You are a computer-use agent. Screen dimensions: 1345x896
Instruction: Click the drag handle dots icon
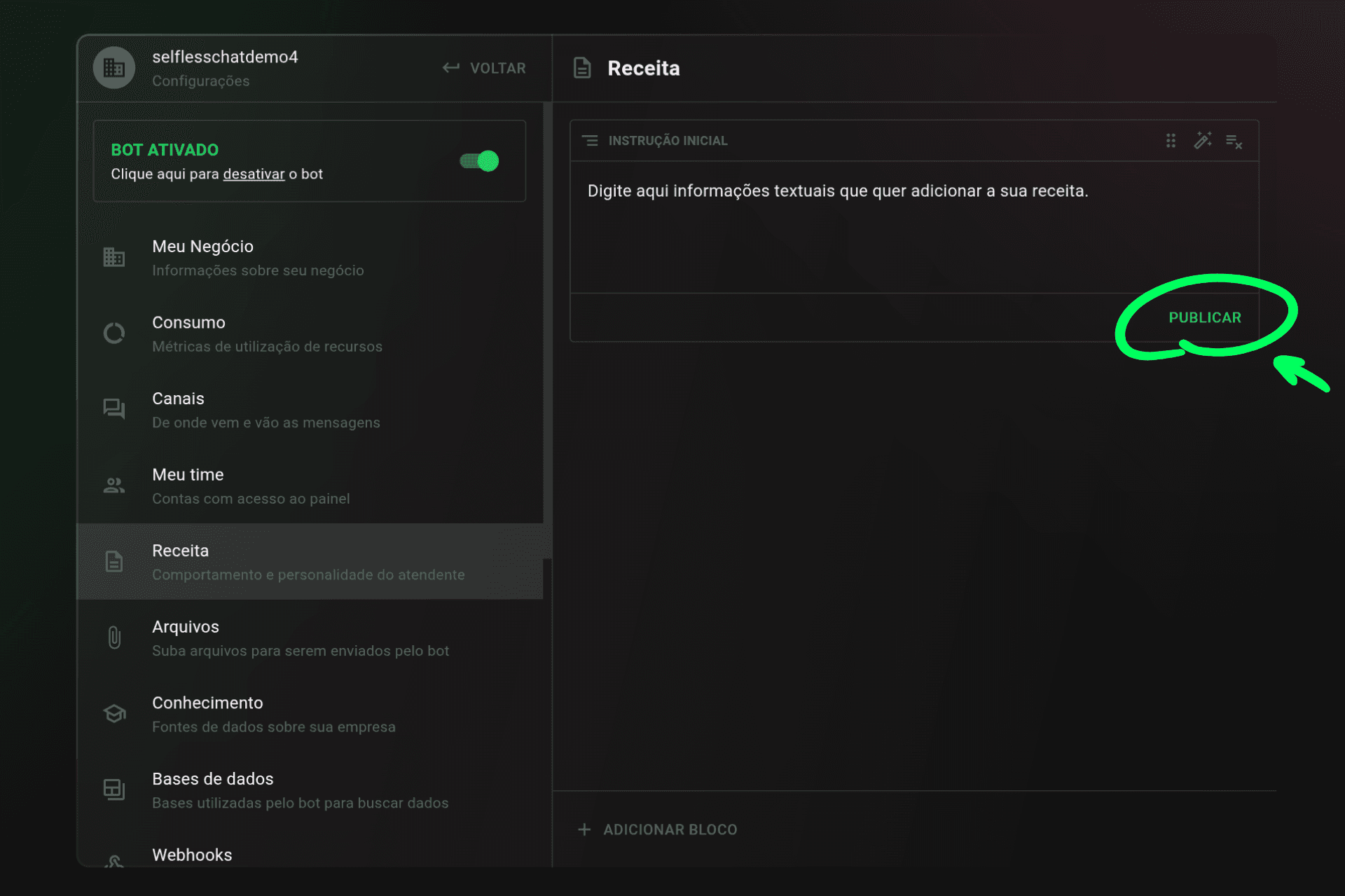tap(1171, 141)
